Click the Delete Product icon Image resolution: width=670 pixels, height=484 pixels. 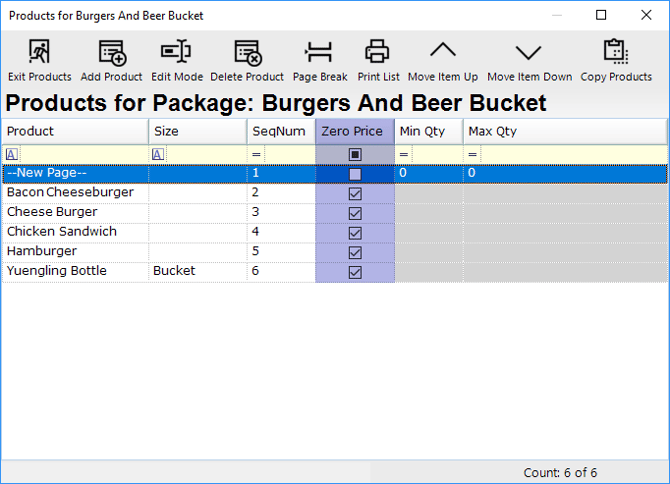coord(247,52)
